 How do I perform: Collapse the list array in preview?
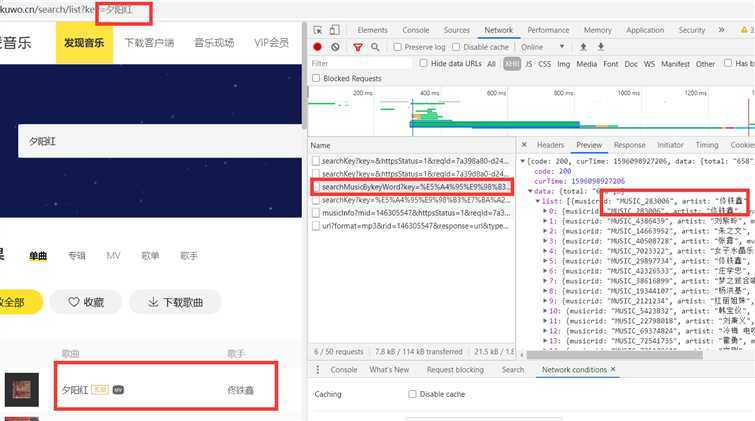click(538, 201)
